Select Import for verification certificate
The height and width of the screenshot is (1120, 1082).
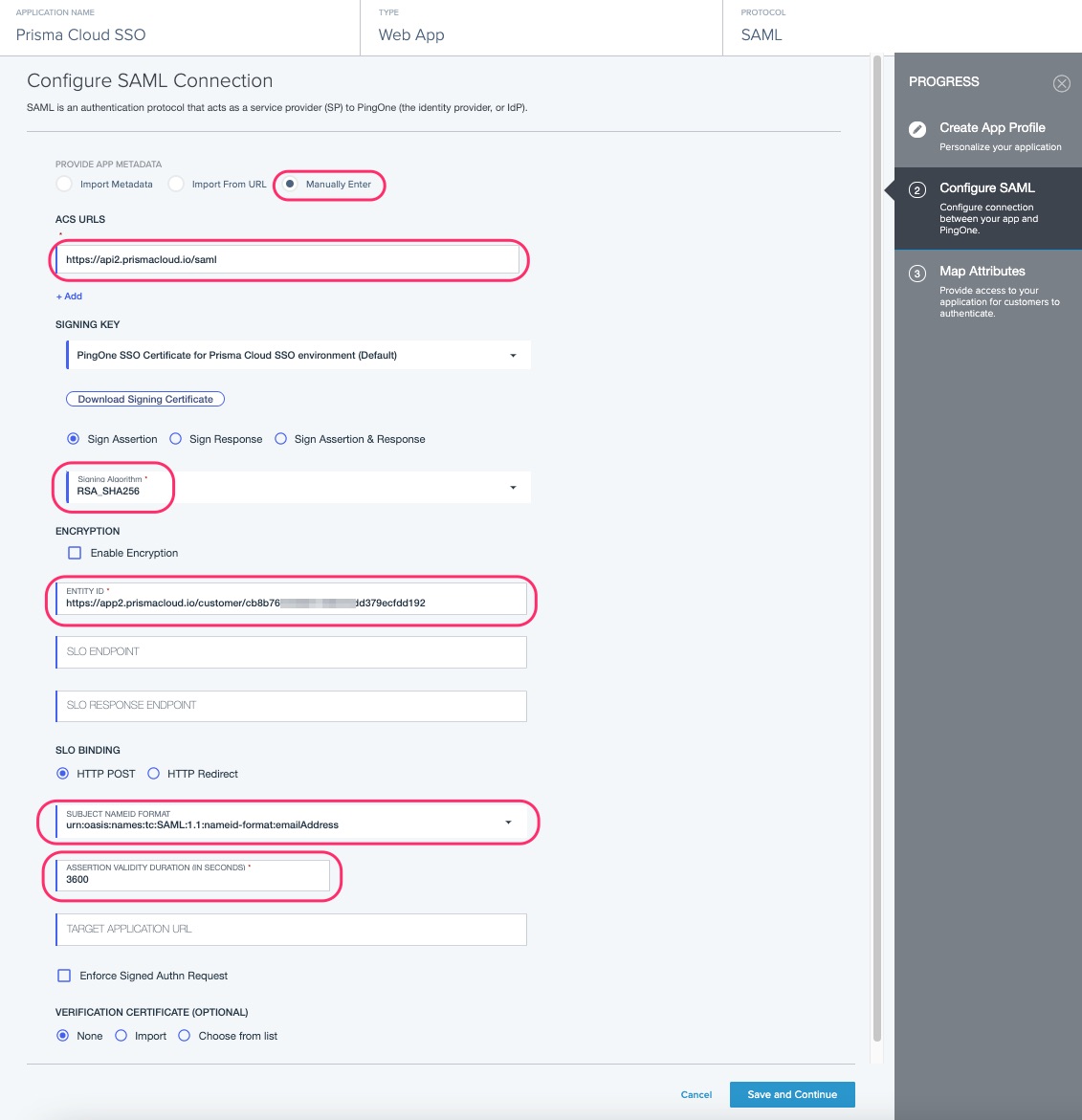(x=121, y=1036)
